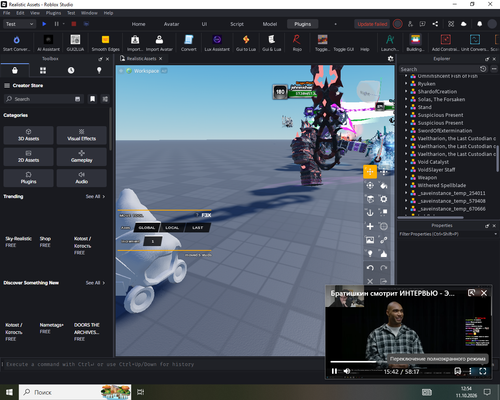Viewport: 500px width, 400px height.
Task: Select the F3X Resize tool
Action: 384,172
